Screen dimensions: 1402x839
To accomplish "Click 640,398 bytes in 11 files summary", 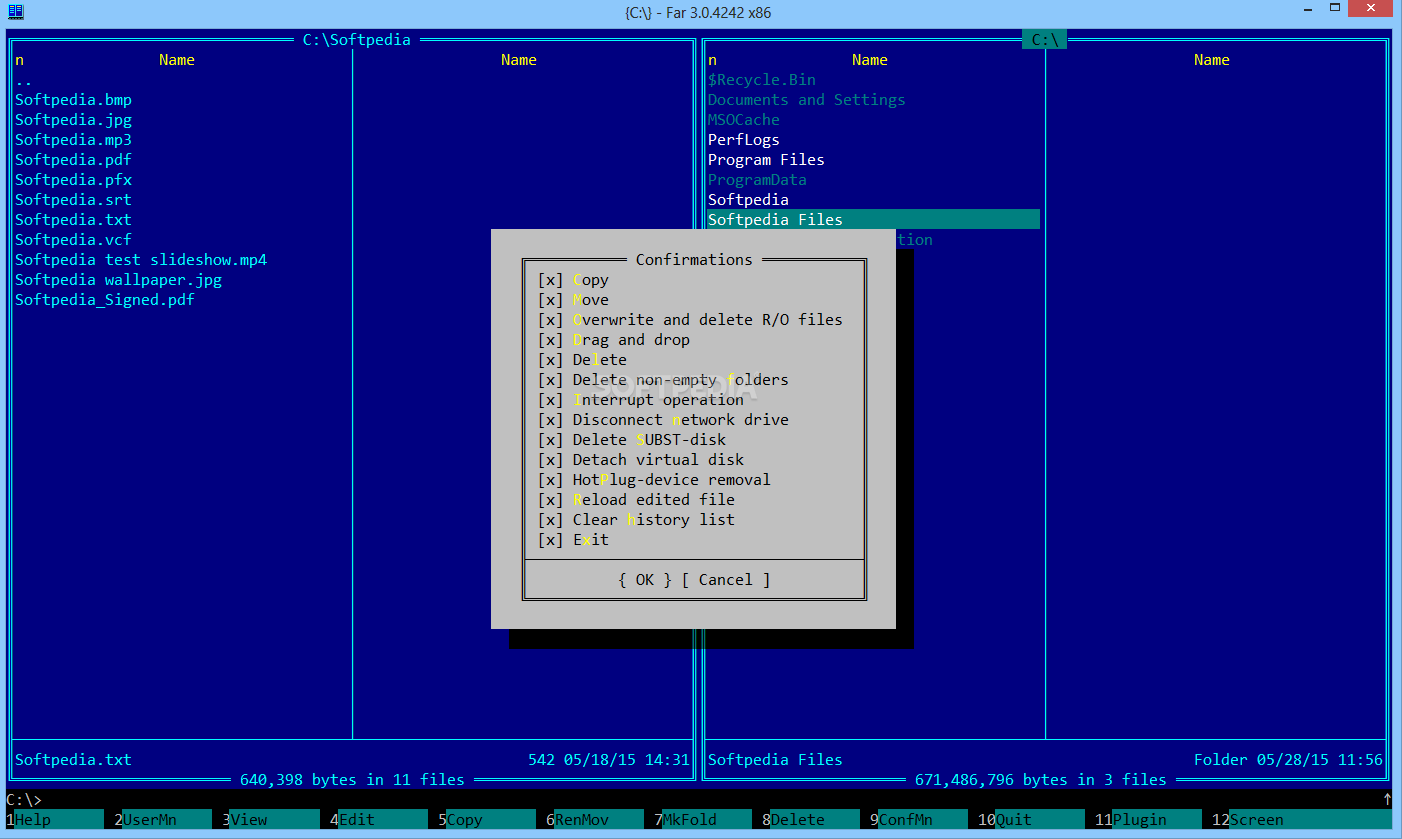I will pos(352,780).
